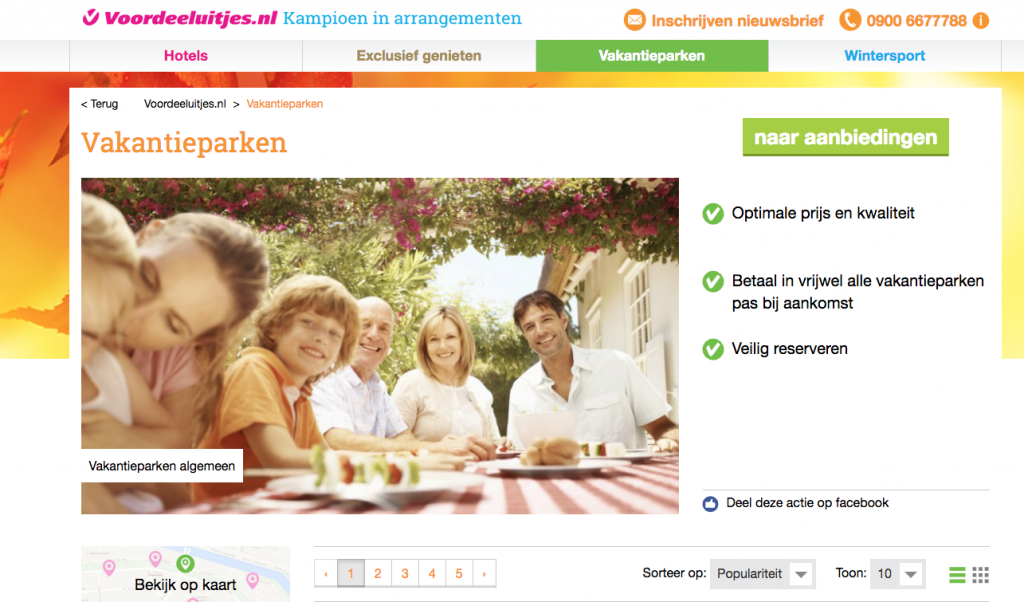The height and width of the screenshot is (602, 1024).
Task: Click the orange info icon beside phone number
Action: tap(980, 21)
